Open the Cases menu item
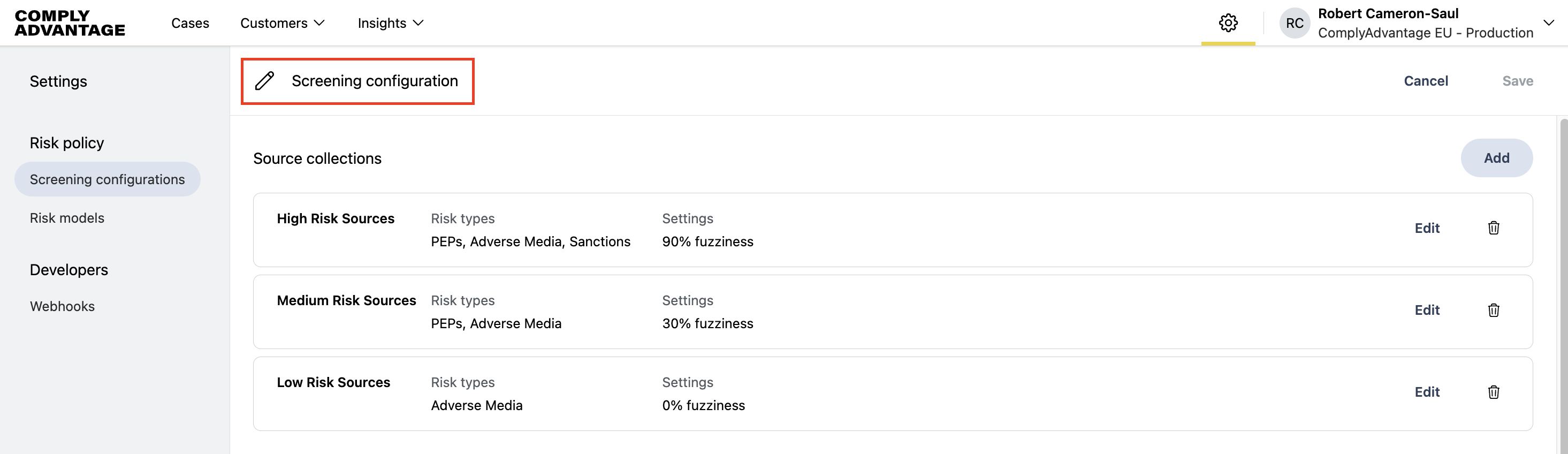The width and height of the screenshot is (1568, 454). pyautogui.click(x=190, y=23)
